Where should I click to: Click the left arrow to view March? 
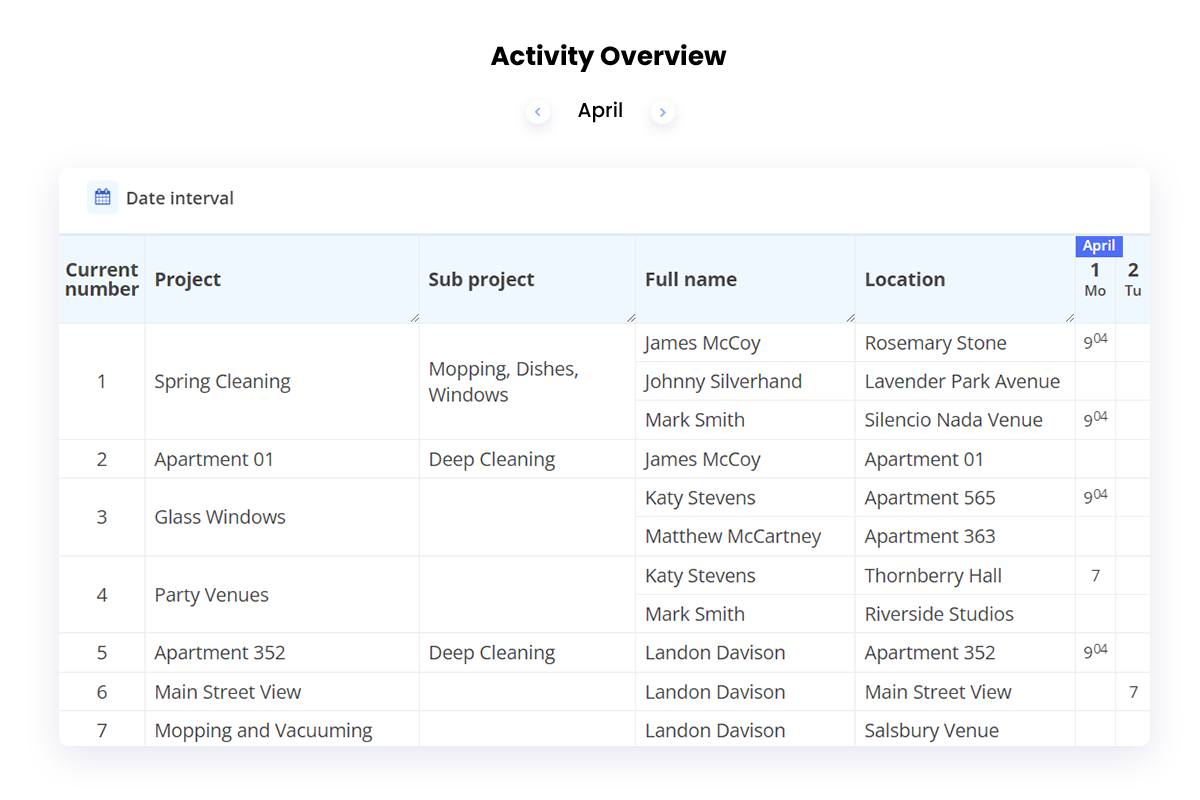(537, 112)
